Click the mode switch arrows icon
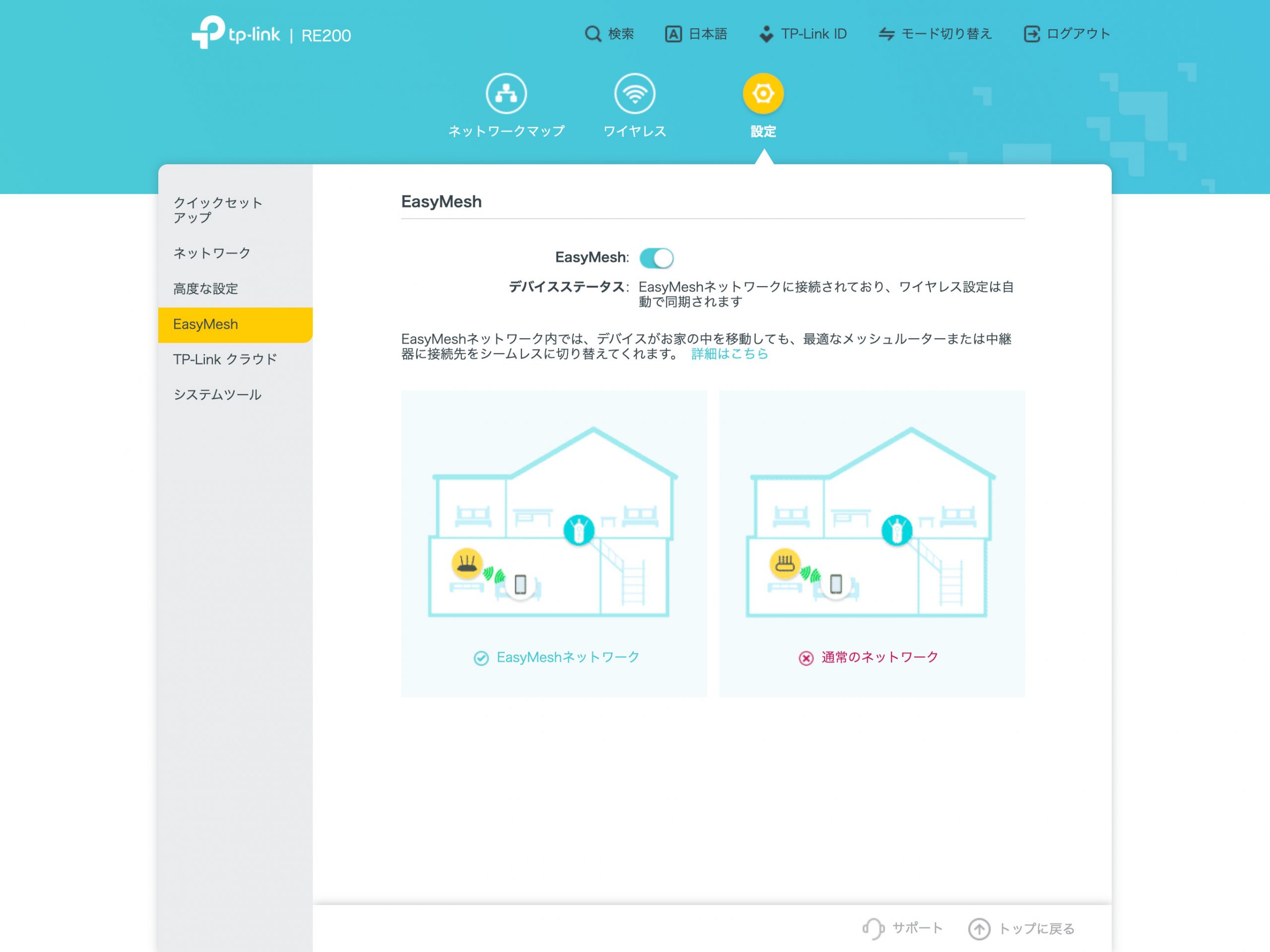The height and width of the screenshot is (952, 1270). 886,34
